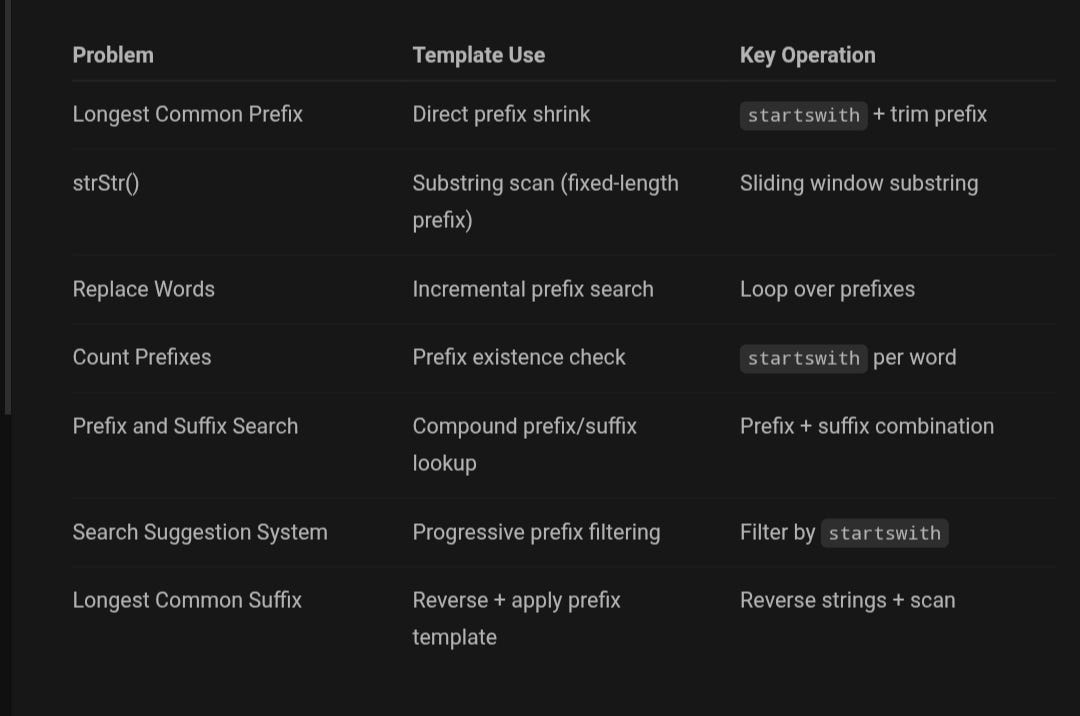This screenshot has width=1080, height=716.
Task: Click the left edge vertical scrollbar
Action: 7,207
